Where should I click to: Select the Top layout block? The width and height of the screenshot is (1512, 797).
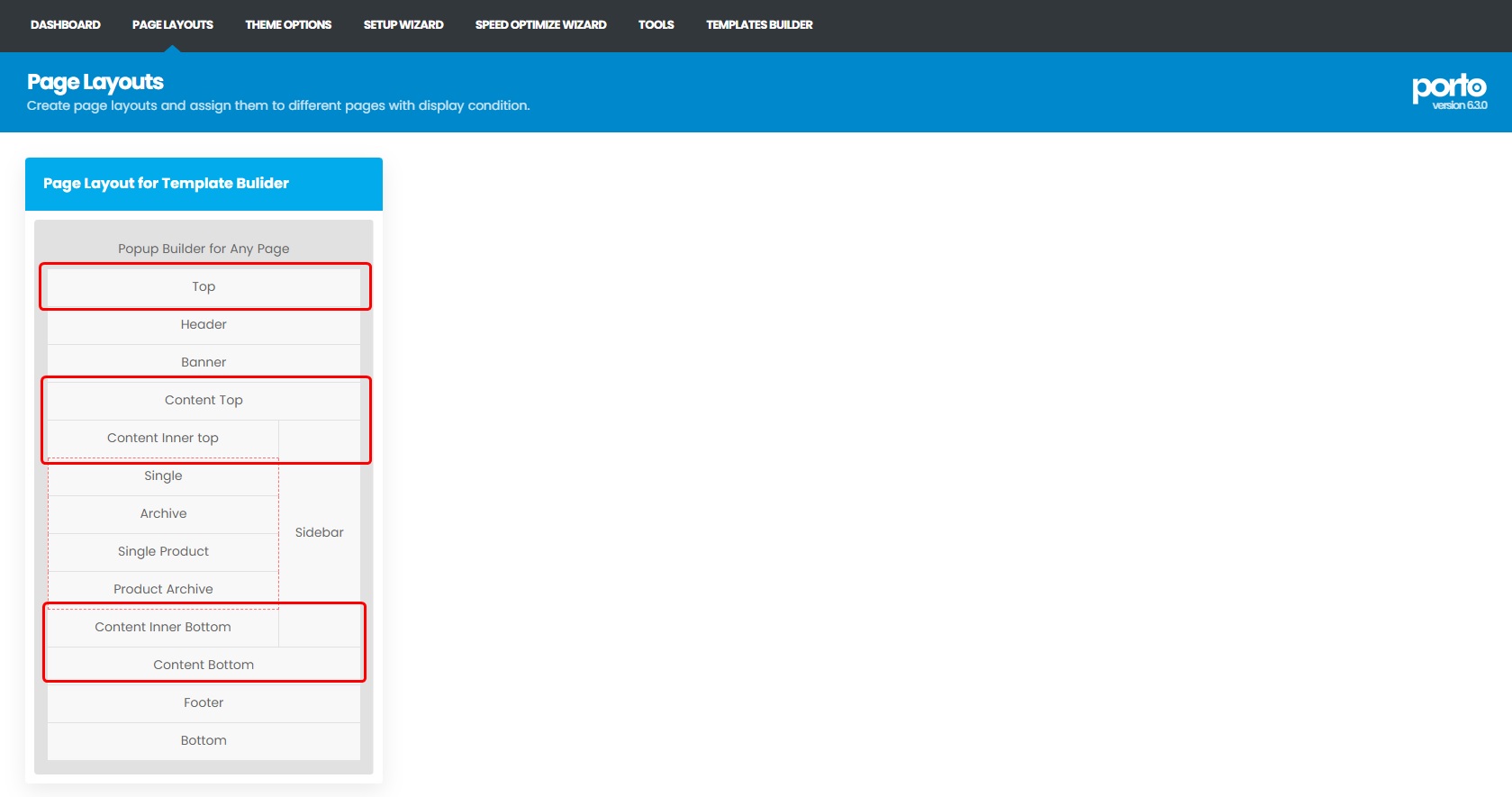pyautogui.click(x=204, y=287)
